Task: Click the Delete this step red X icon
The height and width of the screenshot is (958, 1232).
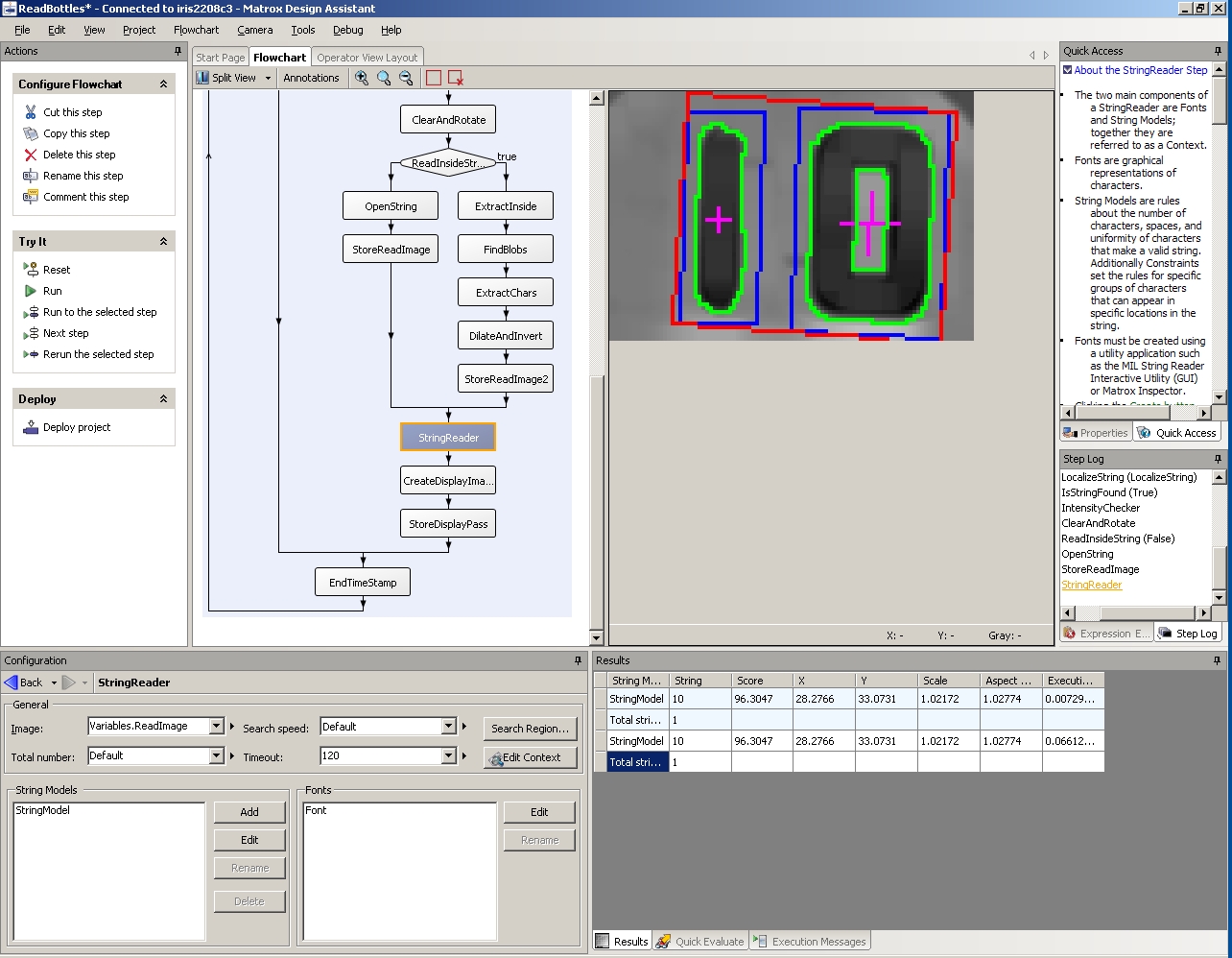Action: click(30, 155)
